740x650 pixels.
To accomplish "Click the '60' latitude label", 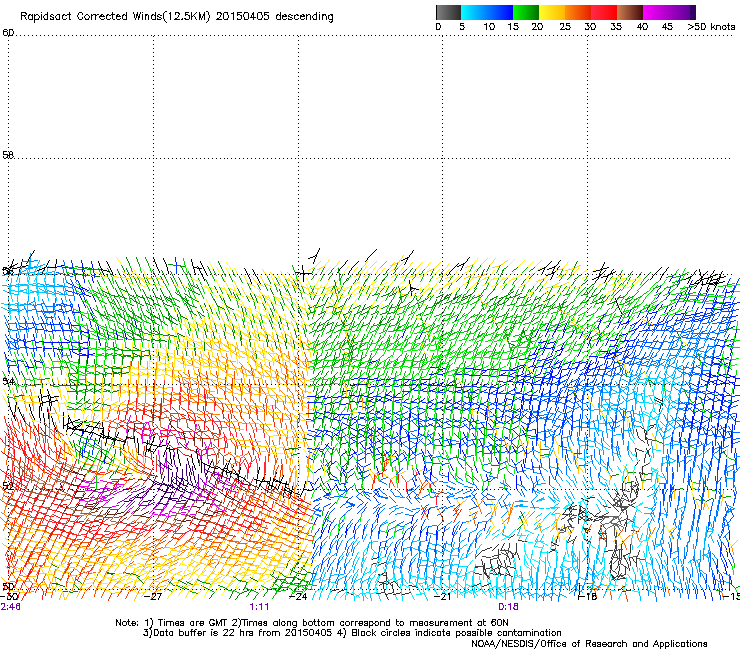I will pos(8,33).
